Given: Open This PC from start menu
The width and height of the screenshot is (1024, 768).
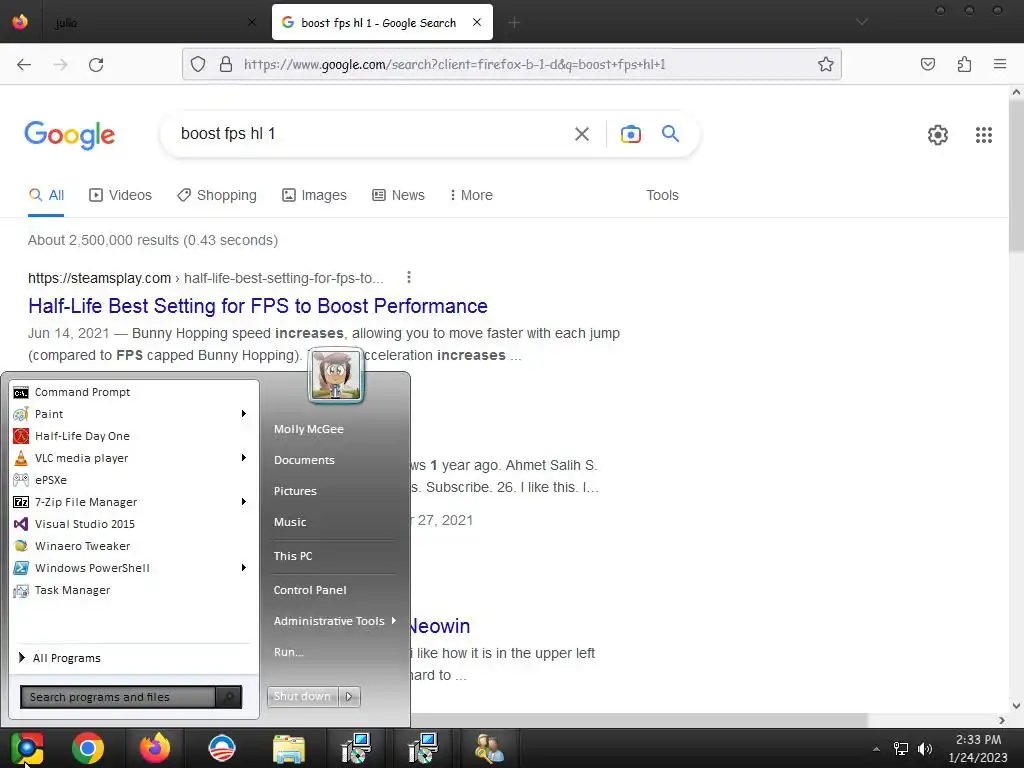Looking at the screenshot, I should pyautogui.click(x=293, y=556).
